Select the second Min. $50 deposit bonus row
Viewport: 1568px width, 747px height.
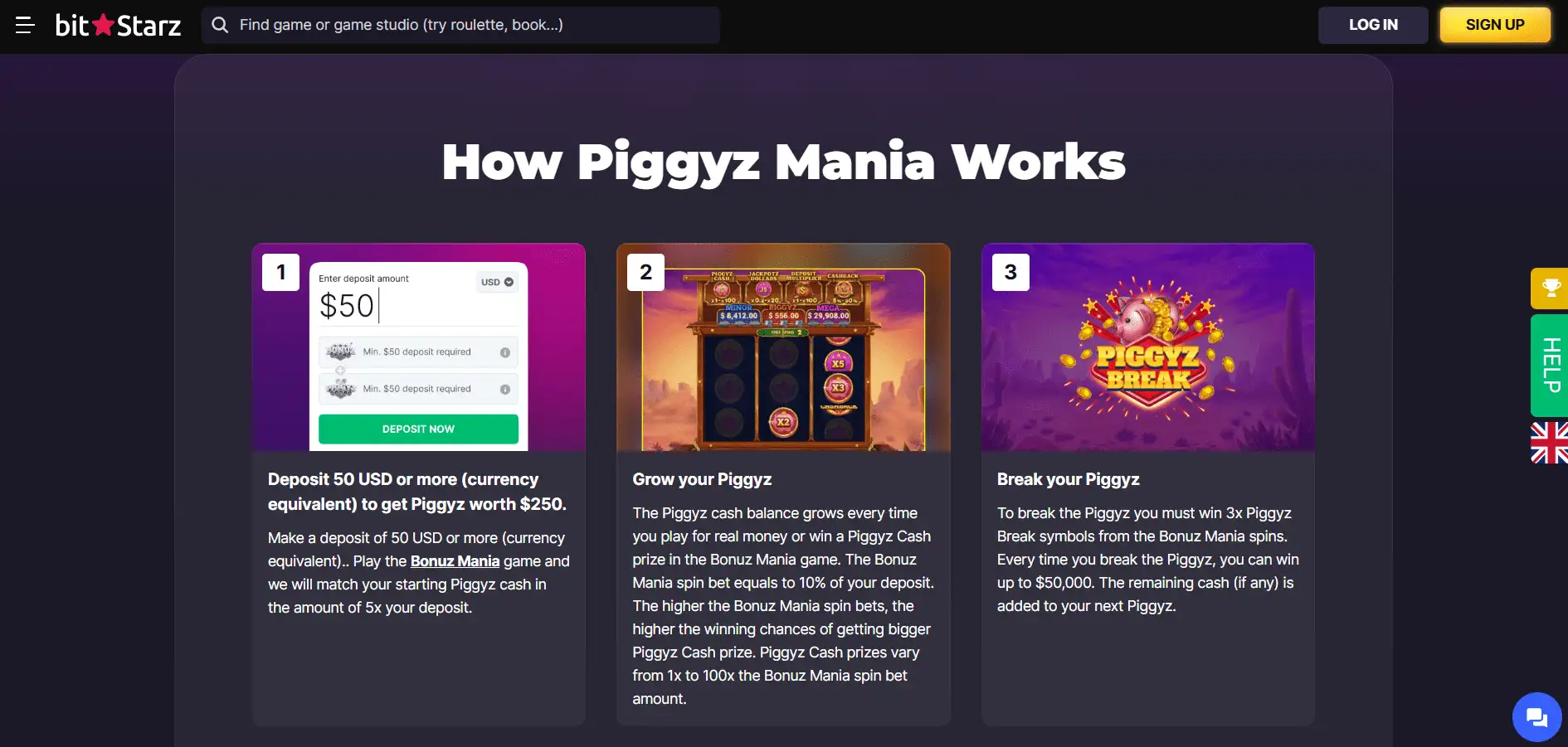click(416, 389)
